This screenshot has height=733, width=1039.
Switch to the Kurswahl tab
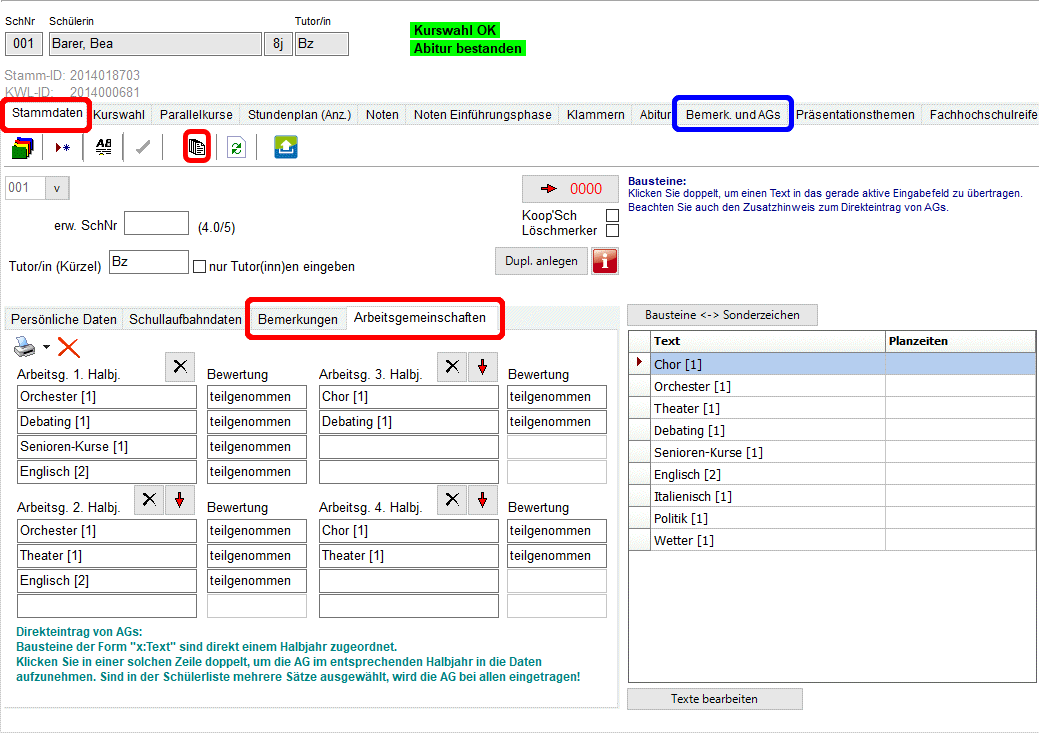(x=119, y=115)
